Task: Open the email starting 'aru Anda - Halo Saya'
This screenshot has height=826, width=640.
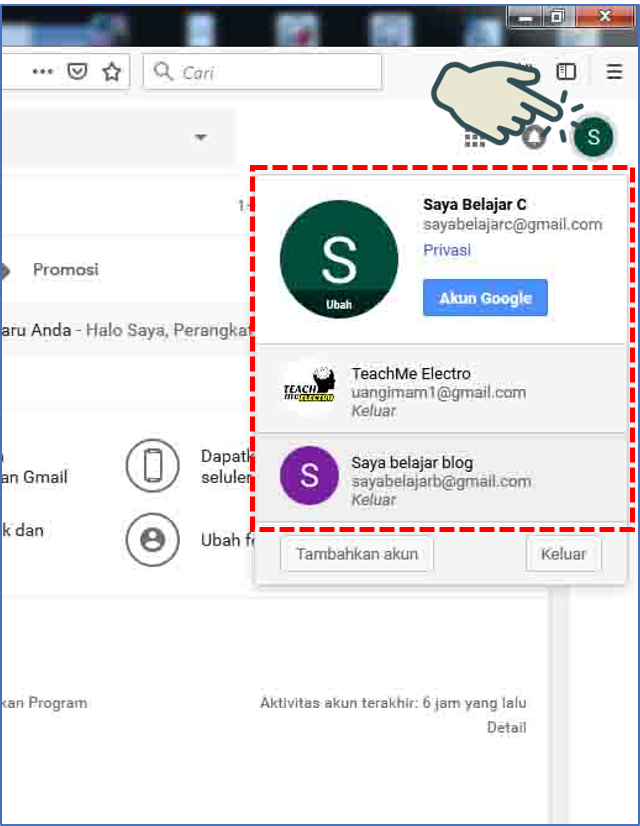Action: [x=126, y=330]
